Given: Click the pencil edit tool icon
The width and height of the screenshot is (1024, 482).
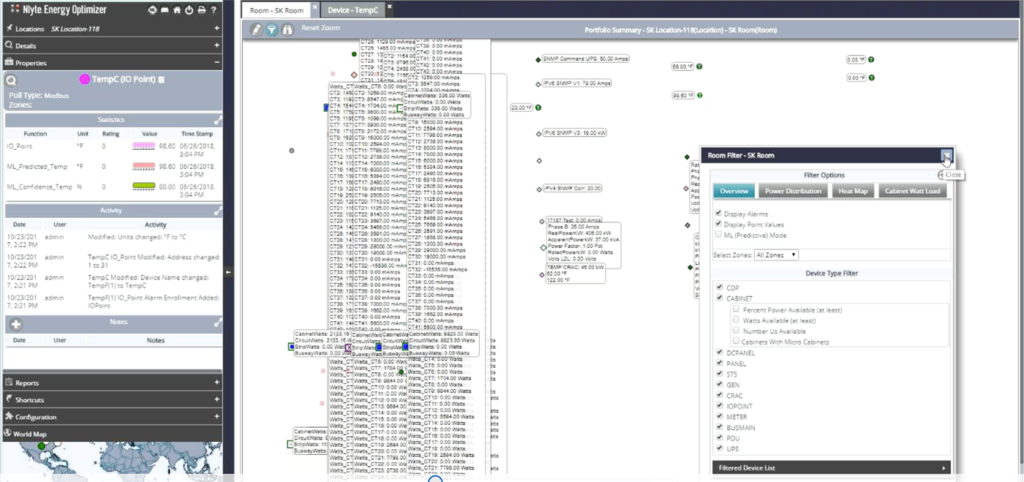Looking at the screenshot, I should pos(257,29).
